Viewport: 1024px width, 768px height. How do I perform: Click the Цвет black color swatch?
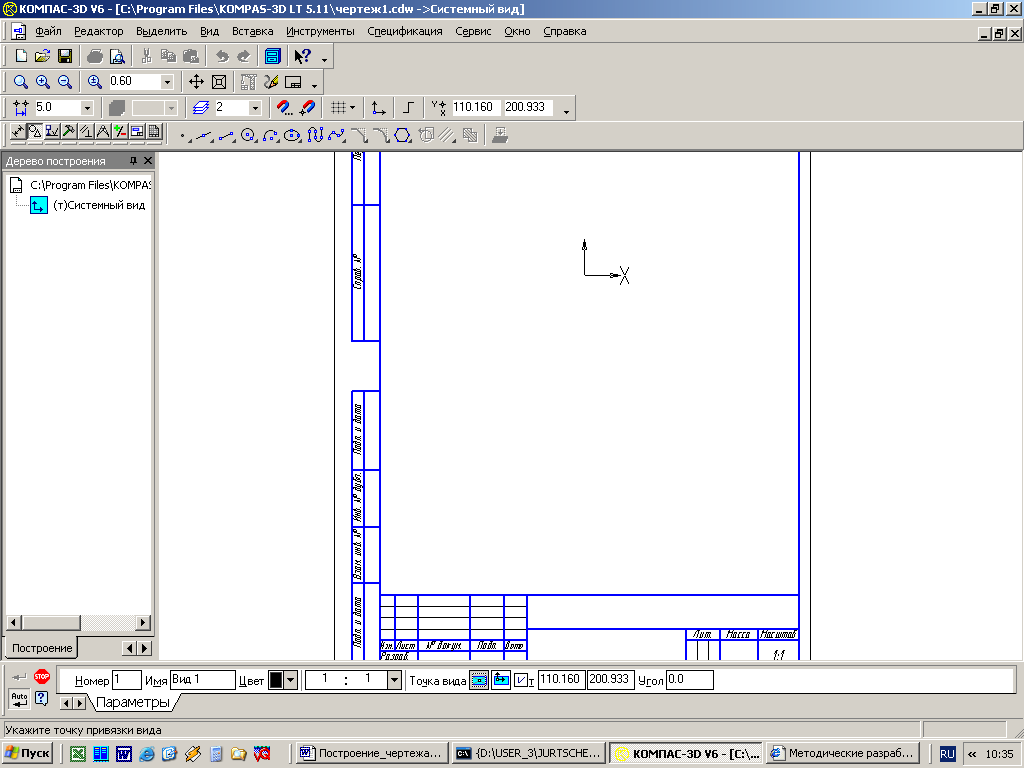(277, 680)
